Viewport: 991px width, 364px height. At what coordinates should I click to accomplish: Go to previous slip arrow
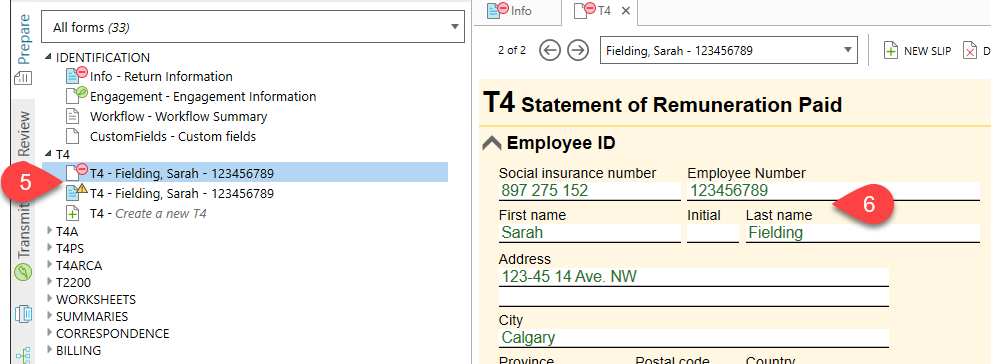550,51
